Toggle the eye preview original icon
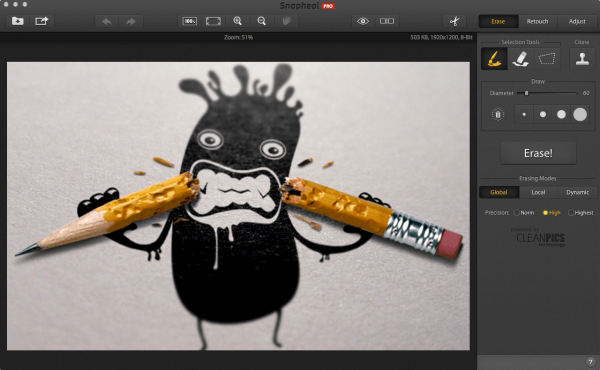Screen dimensions: 600x370 coord(363,21)
